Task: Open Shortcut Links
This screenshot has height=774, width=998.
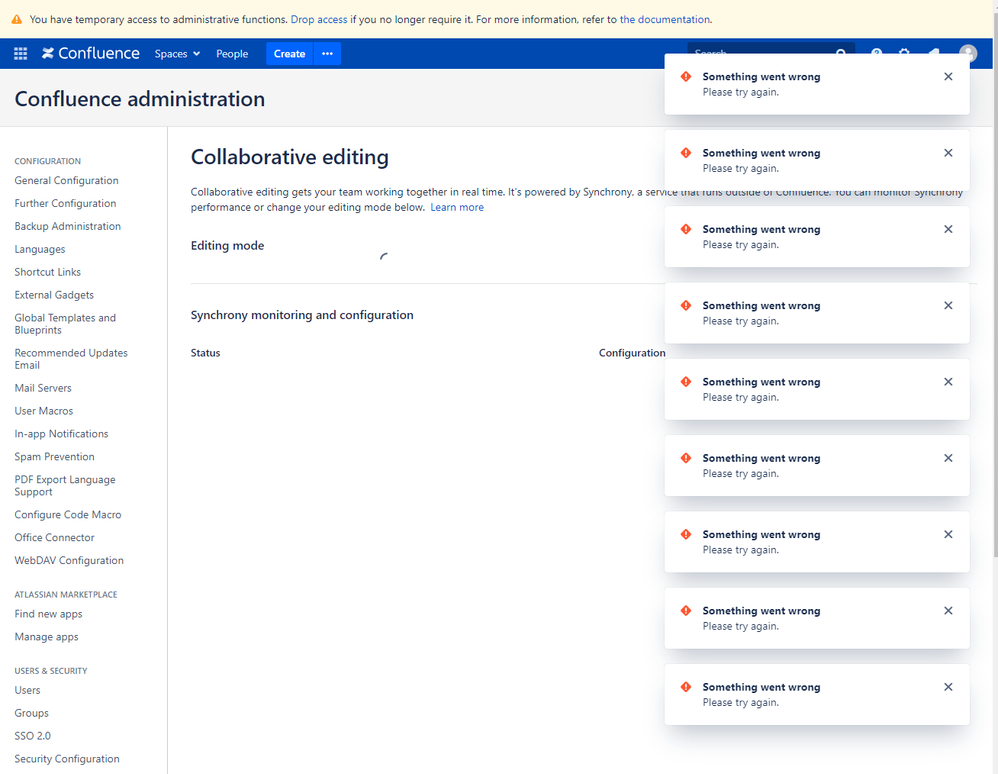Action: [48, 272]
